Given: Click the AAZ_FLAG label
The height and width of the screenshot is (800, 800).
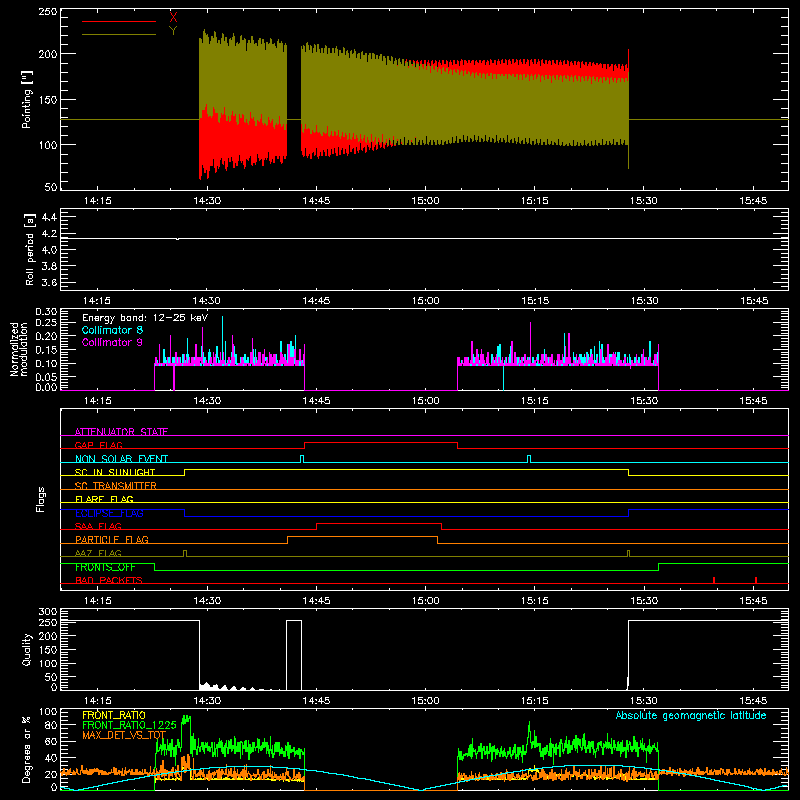Looking at the screenshot, I should click(98, 554).
